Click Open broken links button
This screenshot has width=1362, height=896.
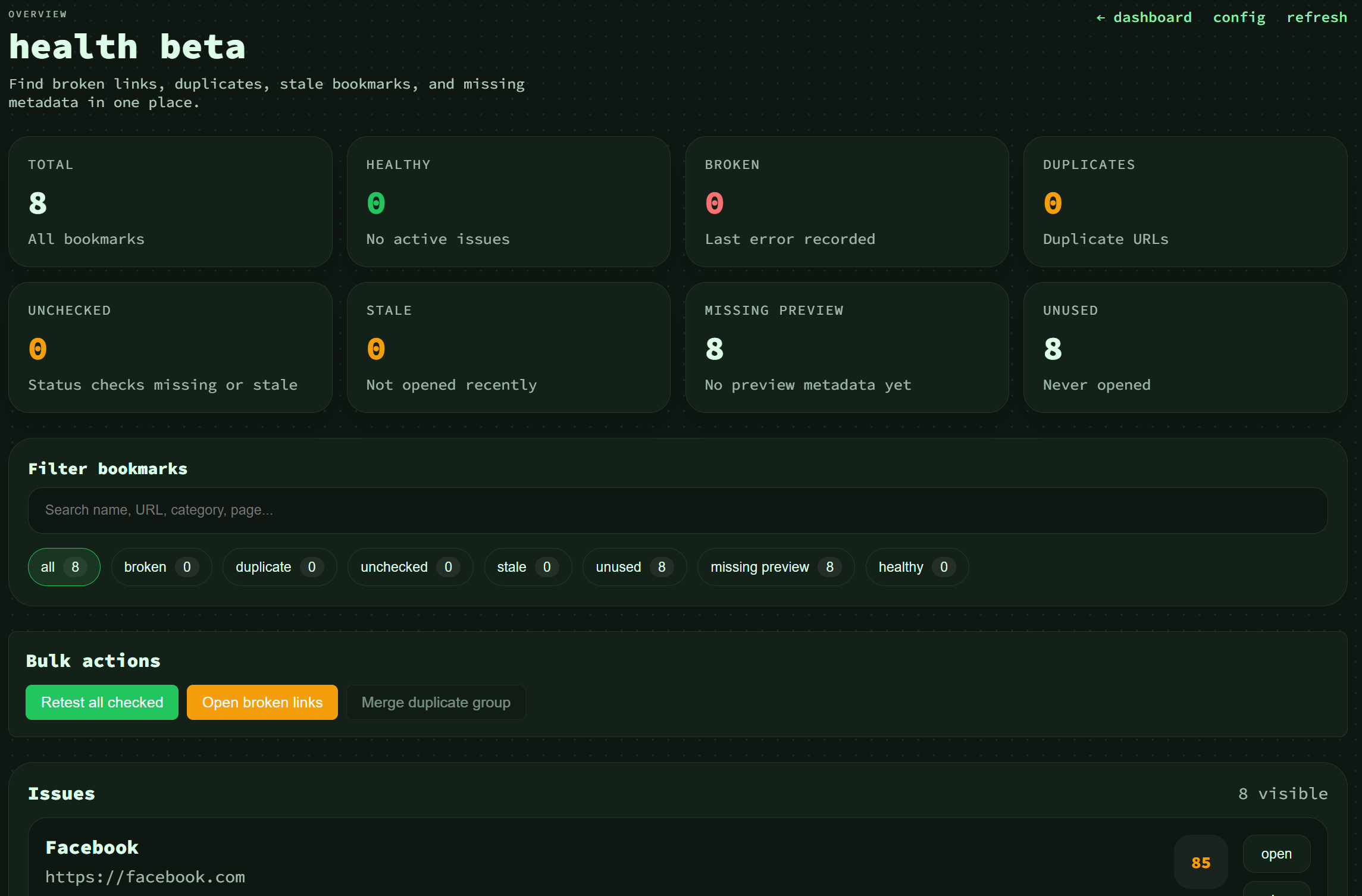click(x=262, y=702)
